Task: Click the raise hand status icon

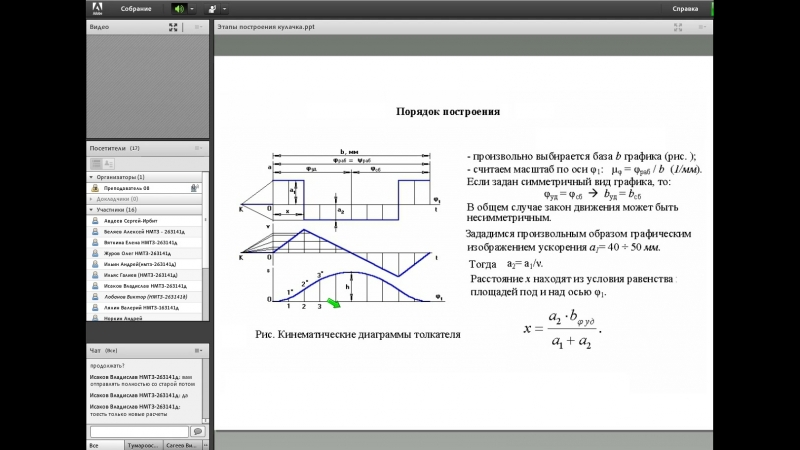Action: click(x=212, y=9)
